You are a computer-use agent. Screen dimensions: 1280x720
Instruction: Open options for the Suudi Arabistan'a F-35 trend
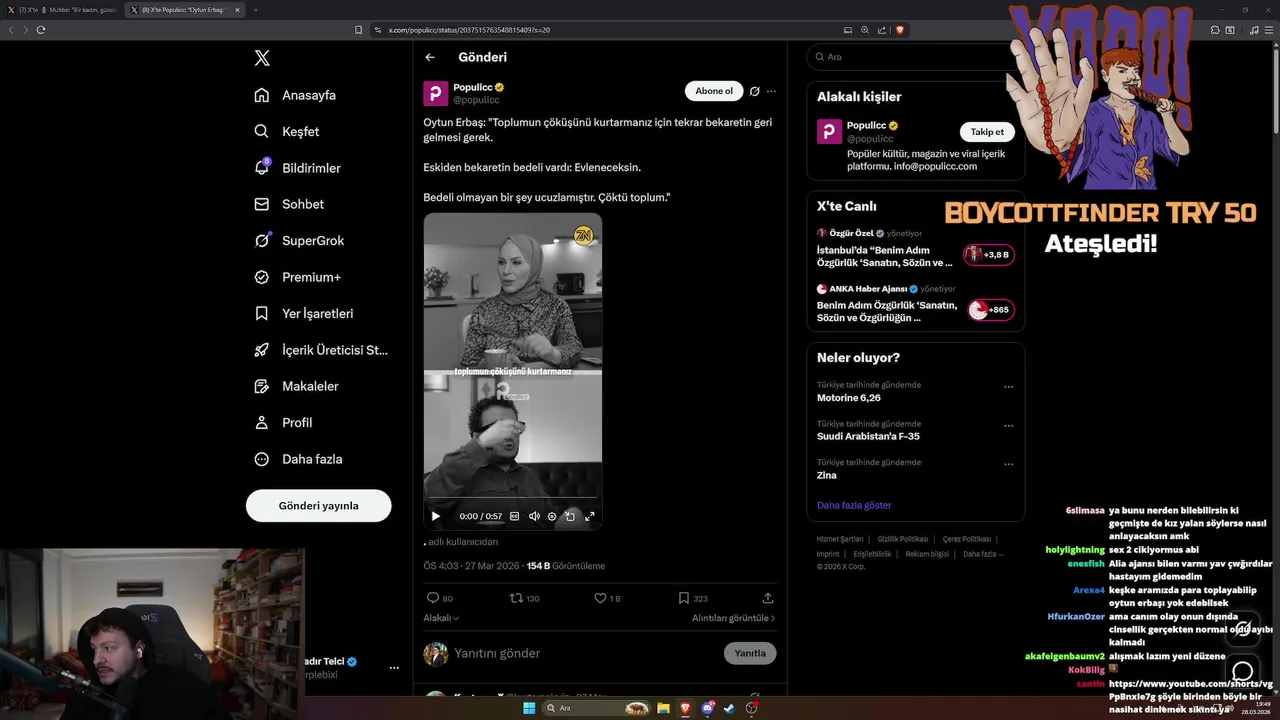click(x=1008, y=425)
